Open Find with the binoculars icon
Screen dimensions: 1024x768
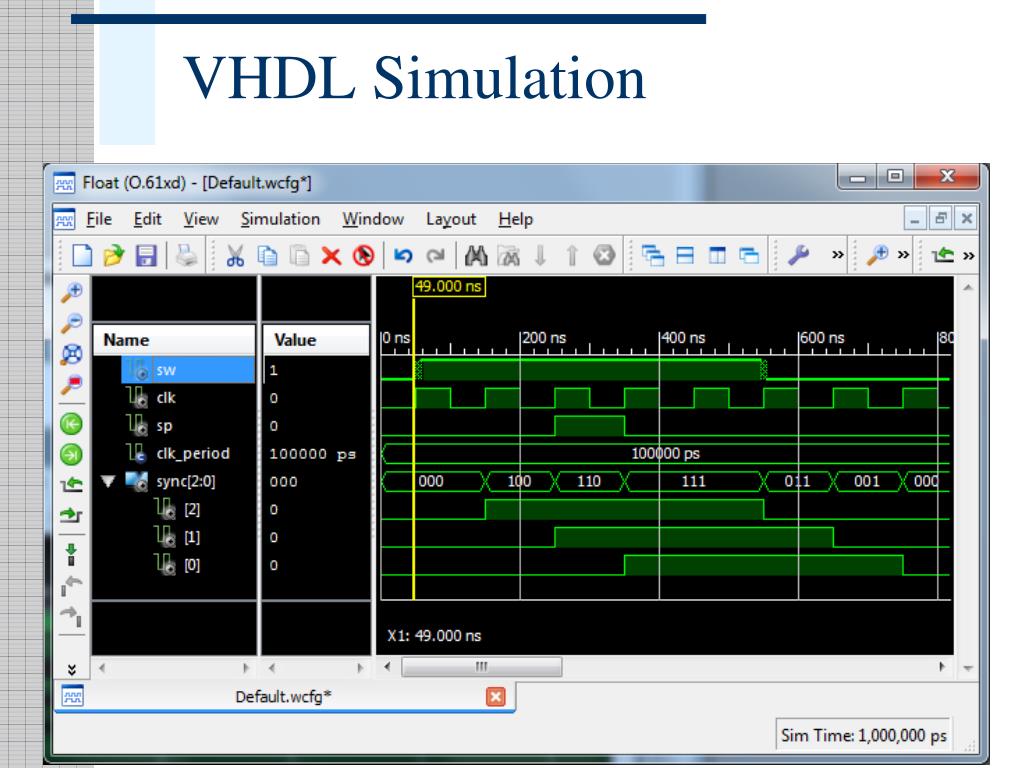tap(475, 255)
